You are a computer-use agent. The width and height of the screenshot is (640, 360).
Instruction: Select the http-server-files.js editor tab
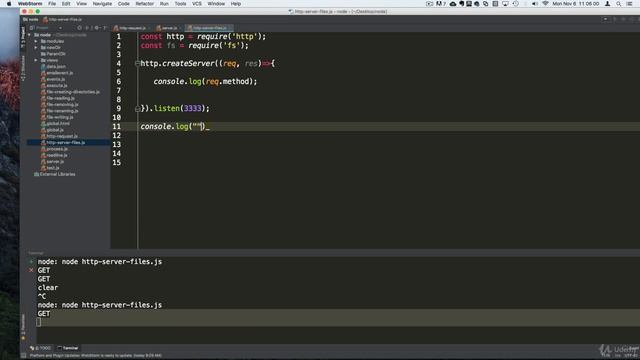[209, 28]
